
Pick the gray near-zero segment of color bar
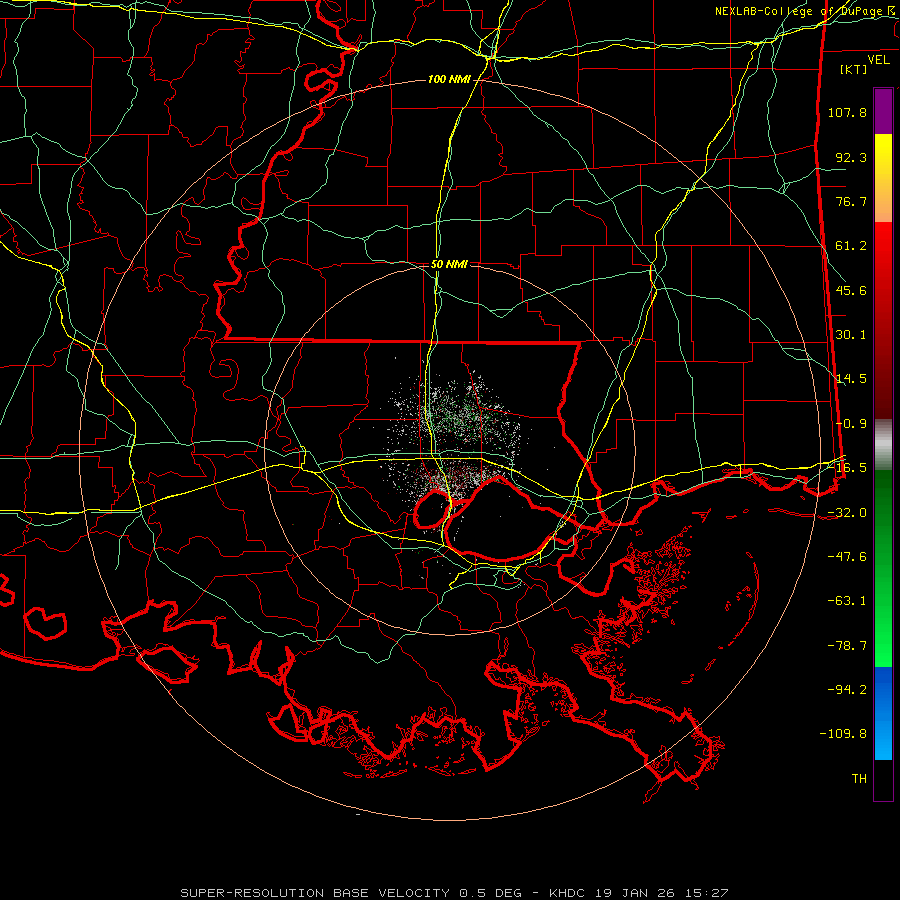pyautogui.click(x=883, y=445)
